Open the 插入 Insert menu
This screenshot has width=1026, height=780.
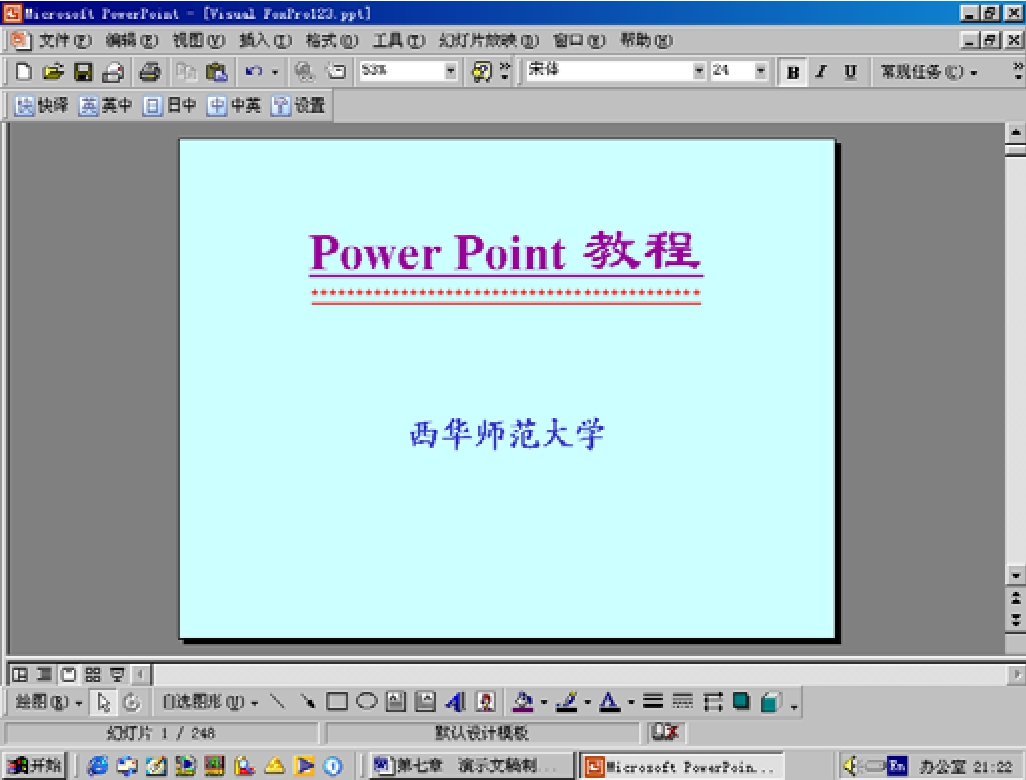point(265,41)
